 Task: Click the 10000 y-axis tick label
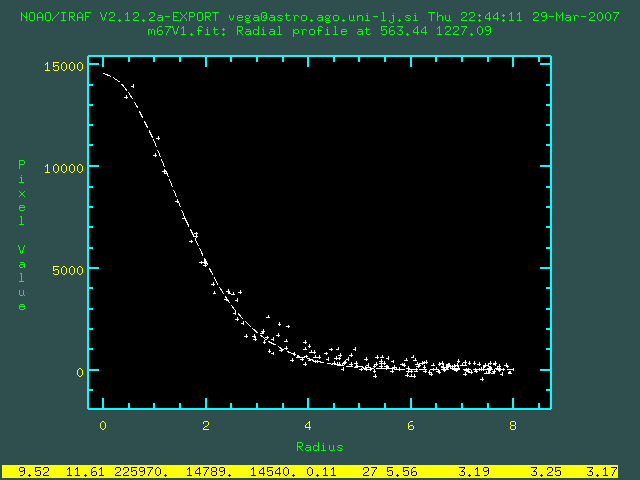click(64, 168)
